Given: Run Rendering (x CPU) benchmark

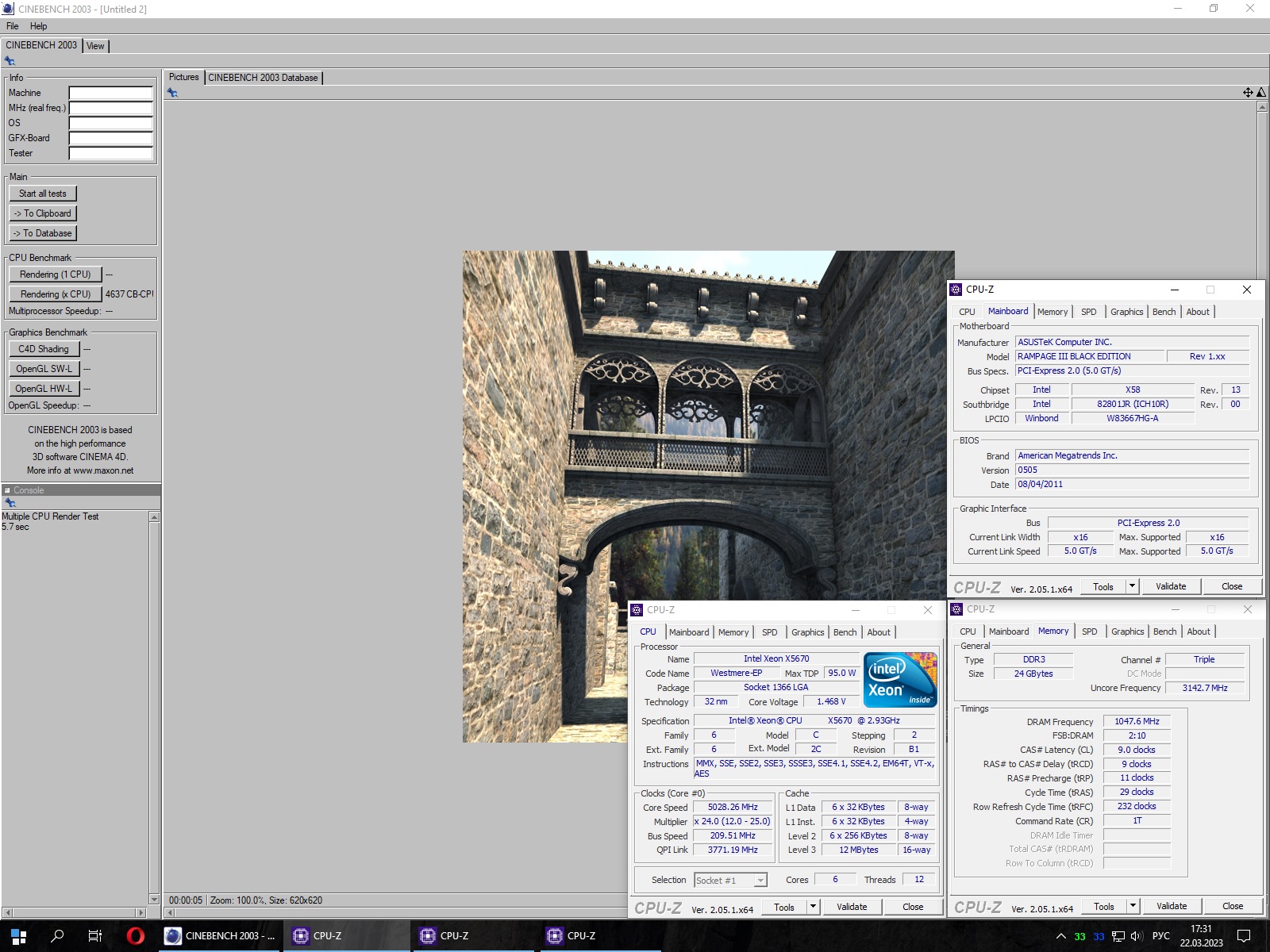Looking at the screenshot, I should point(56,294).
